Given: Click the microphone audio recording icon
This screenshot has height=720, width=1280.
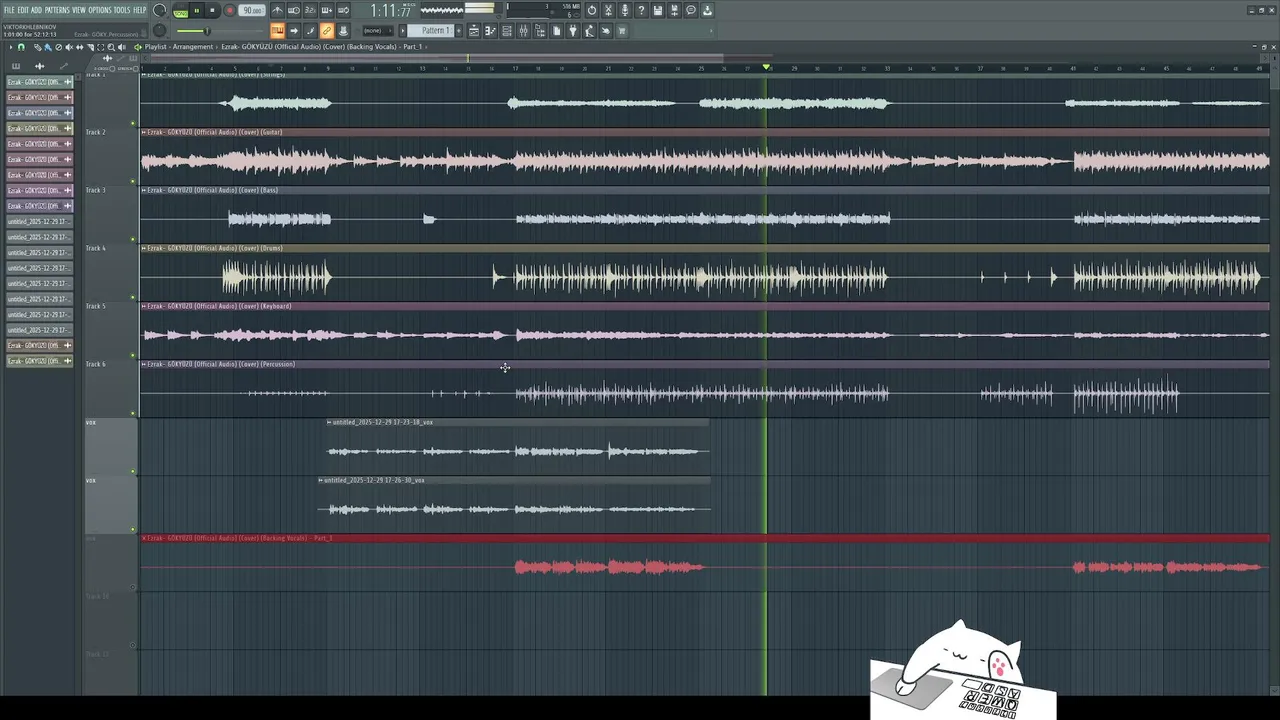Looking at the screenshot, I should coord(625,11).
